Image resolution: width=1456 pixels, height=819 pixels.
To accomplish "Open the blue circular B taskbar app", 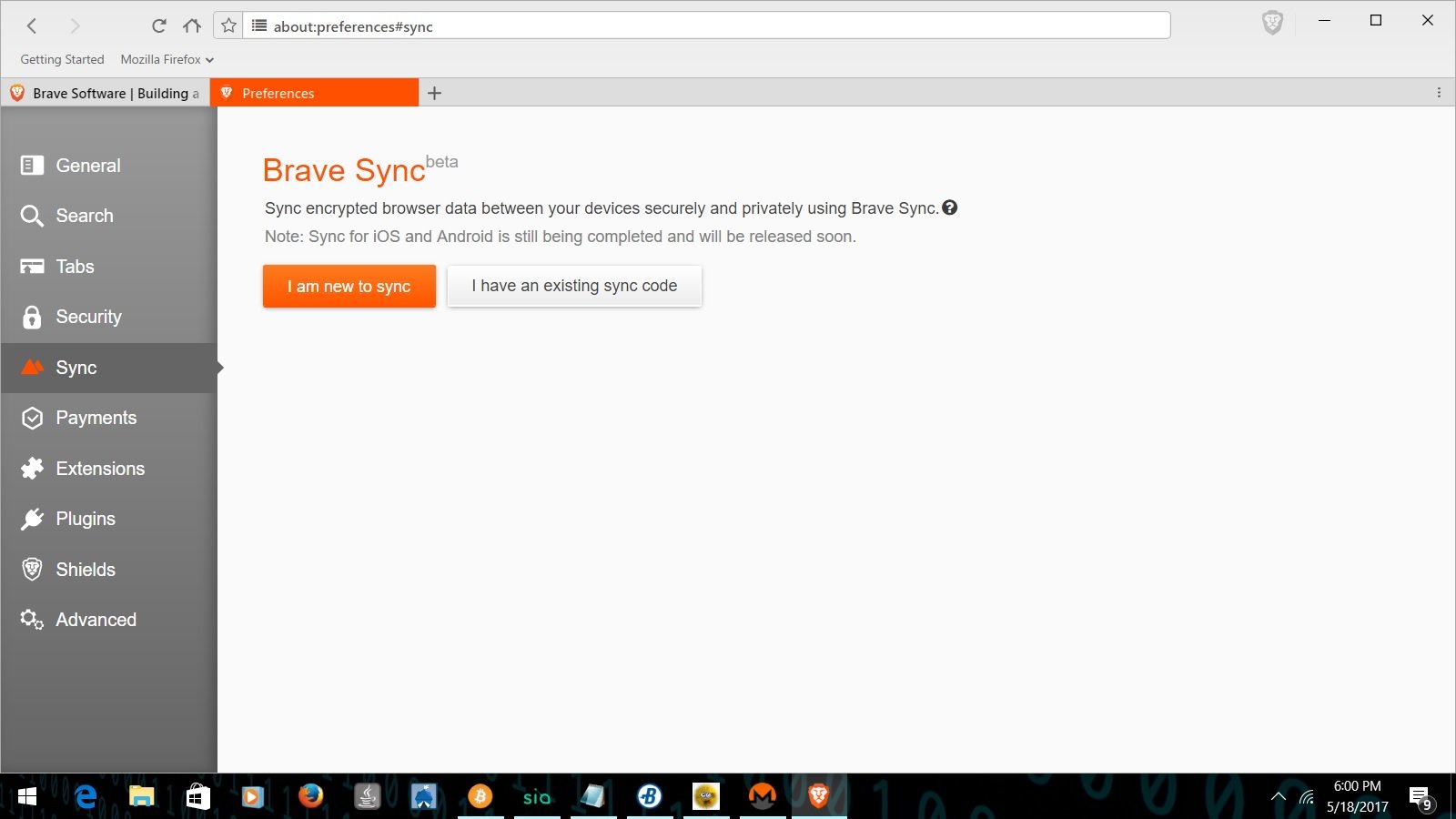I will coord(650,796).
